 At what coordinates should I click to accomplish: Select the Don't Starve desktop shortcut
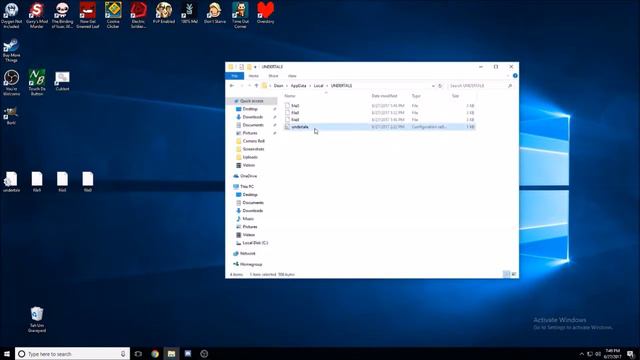tap(215, 12)
